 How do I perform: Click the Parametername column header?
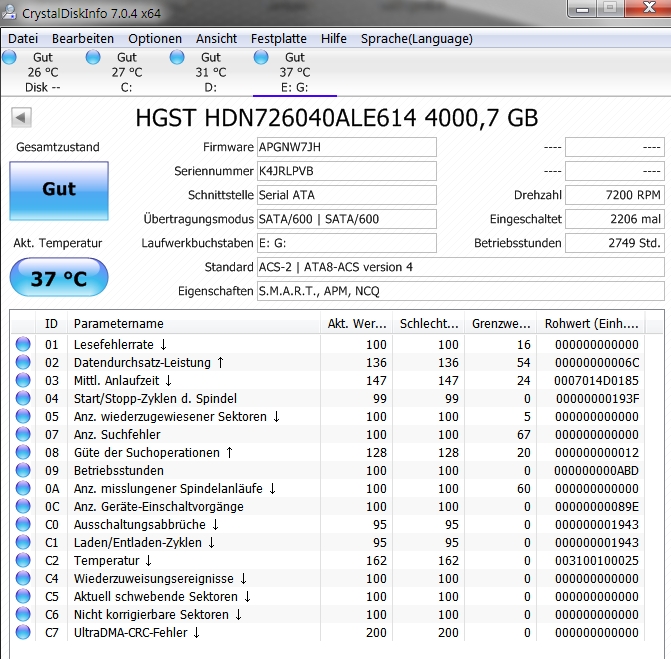[x=193, y=324]
